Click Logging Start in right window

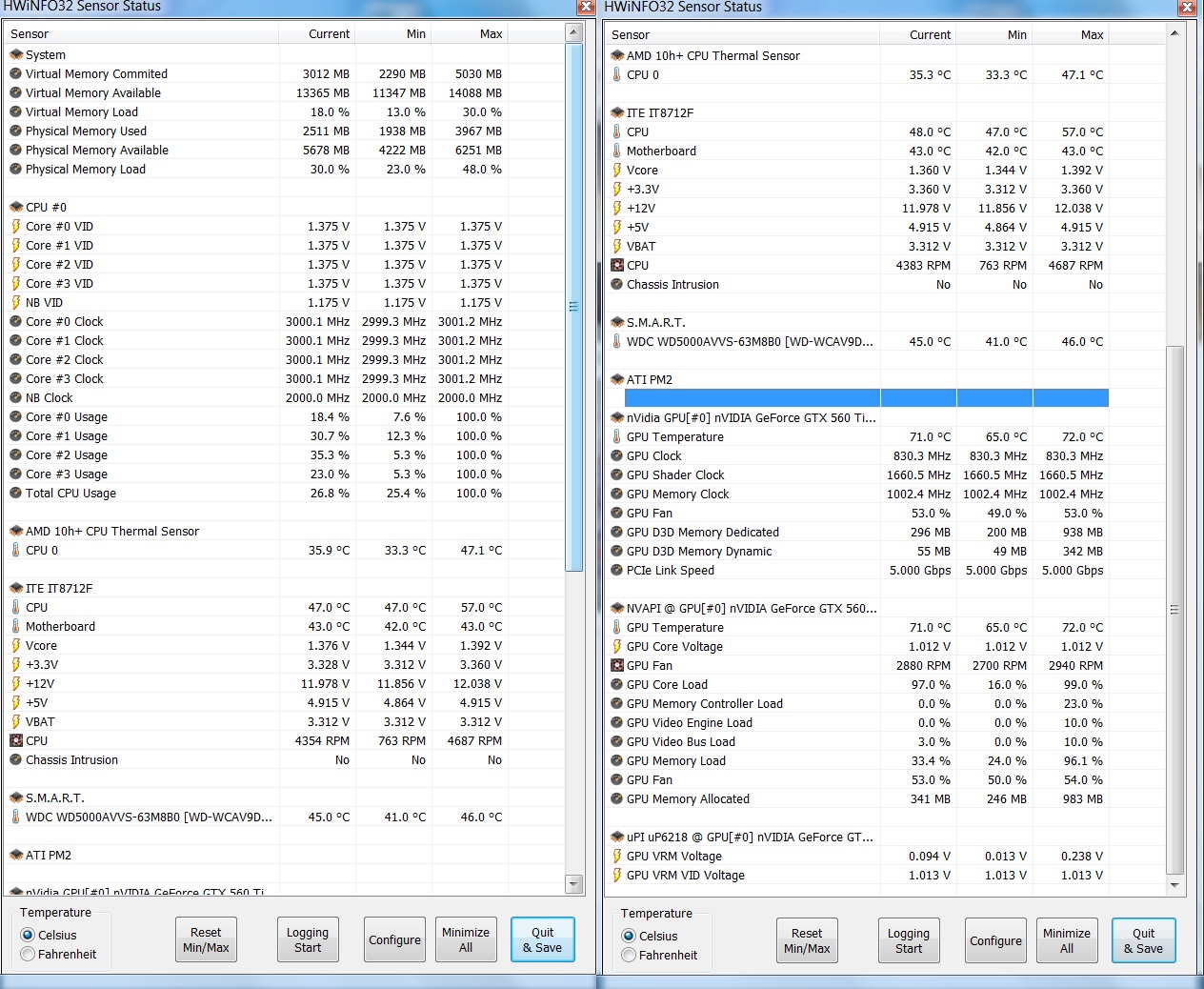pos(909,941)
